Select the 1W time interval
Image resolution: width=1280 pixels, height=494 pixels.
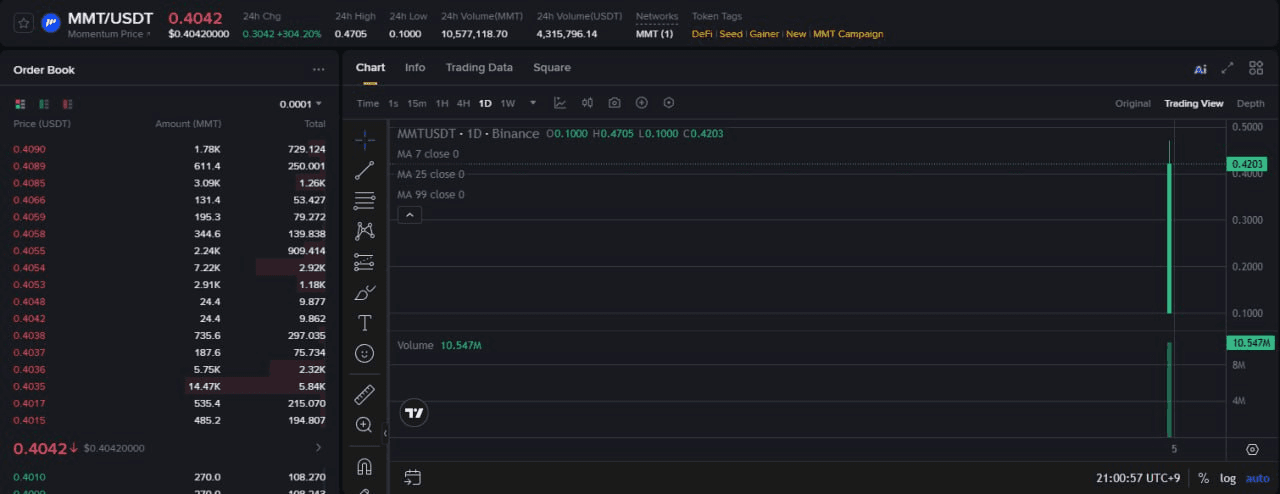508,103
